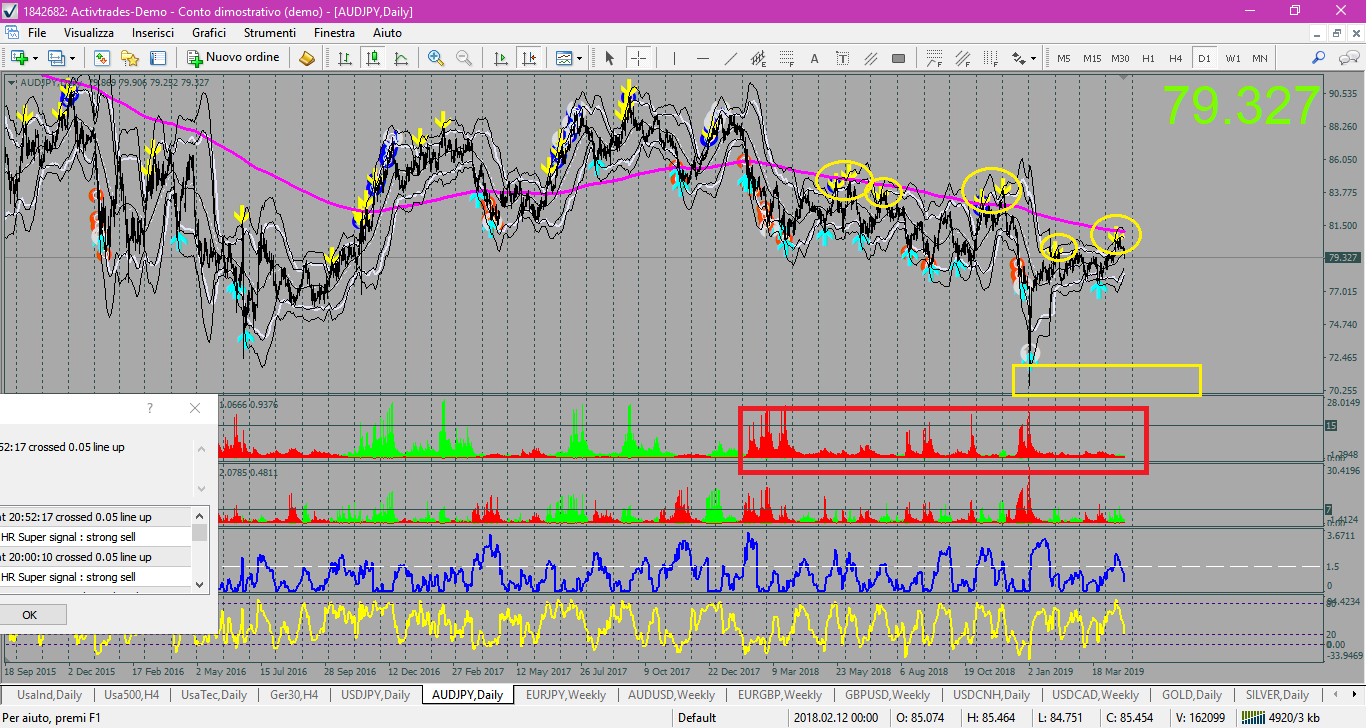Select the Fibonacci fan tool
Viewport: 1366px width, 728px height.
(935, 58)
